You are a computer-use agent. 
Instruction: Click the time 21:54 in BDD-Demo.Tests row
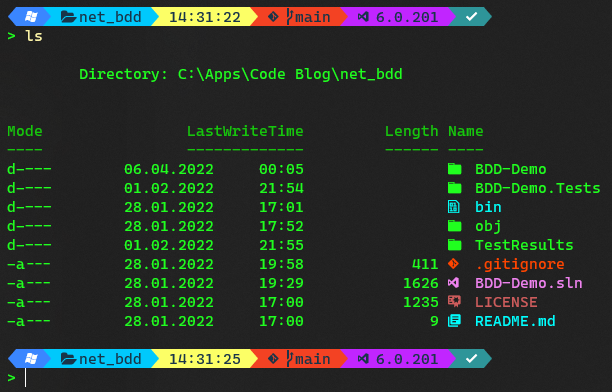pos(281,188)
